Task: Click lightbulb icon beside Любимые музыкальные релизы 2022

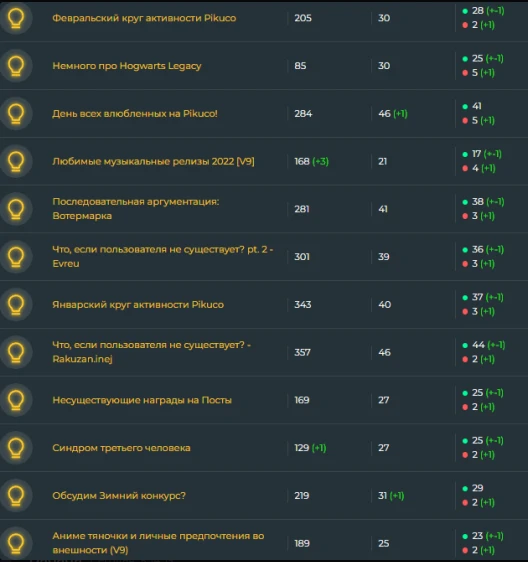Action: coord(16,161)
